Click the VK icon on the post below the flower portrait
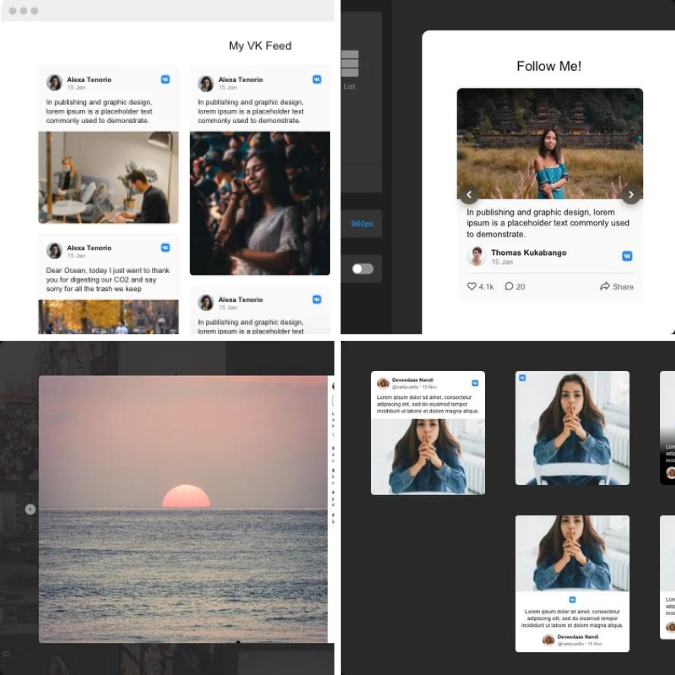The height and width of the screenshot is (675, 675). pos(317,299)
